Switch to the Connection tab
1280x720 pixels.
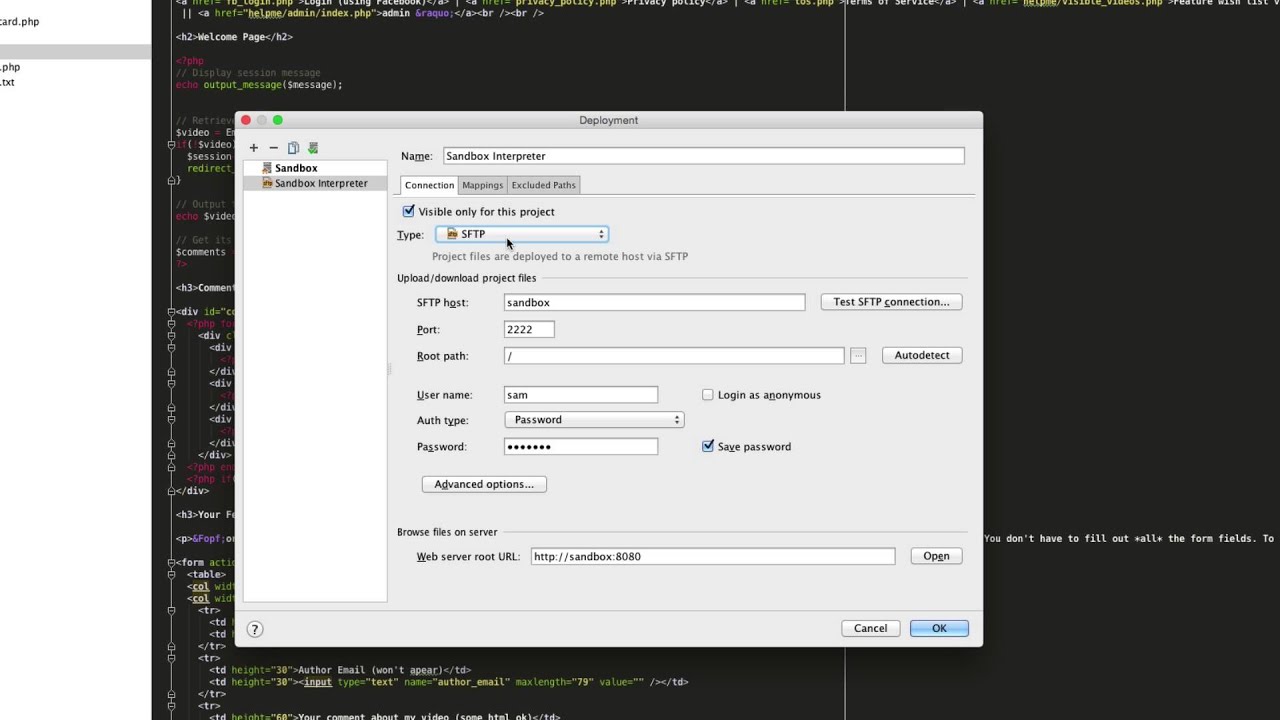[x=429, y=185]
